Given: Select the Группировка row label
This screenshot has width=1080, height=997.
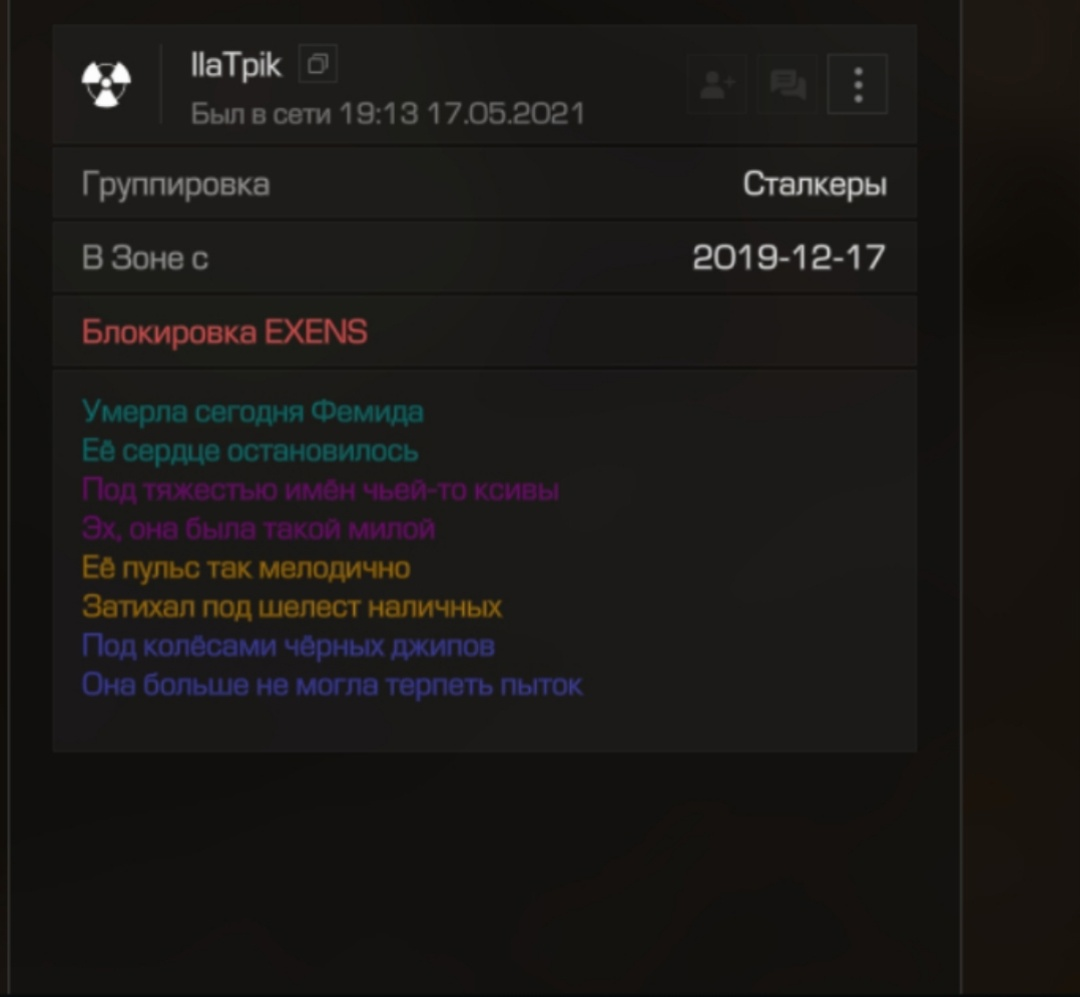Looking at the screenshot, I should click(176, 185).
